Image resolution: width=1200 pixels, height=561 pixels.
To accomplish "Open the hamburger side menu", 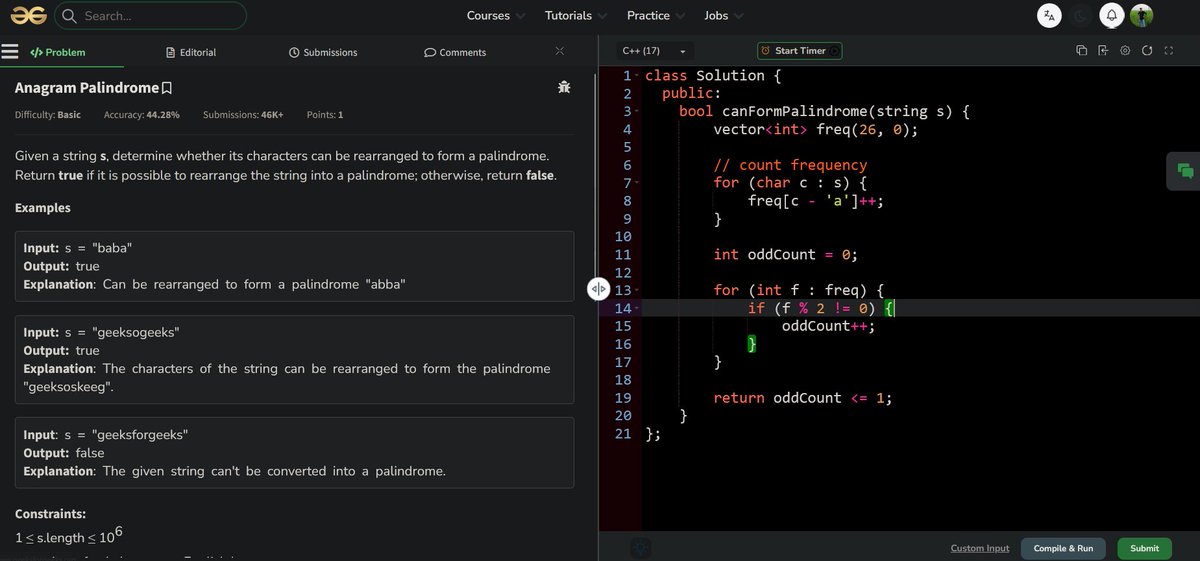I will click(11, 52).
